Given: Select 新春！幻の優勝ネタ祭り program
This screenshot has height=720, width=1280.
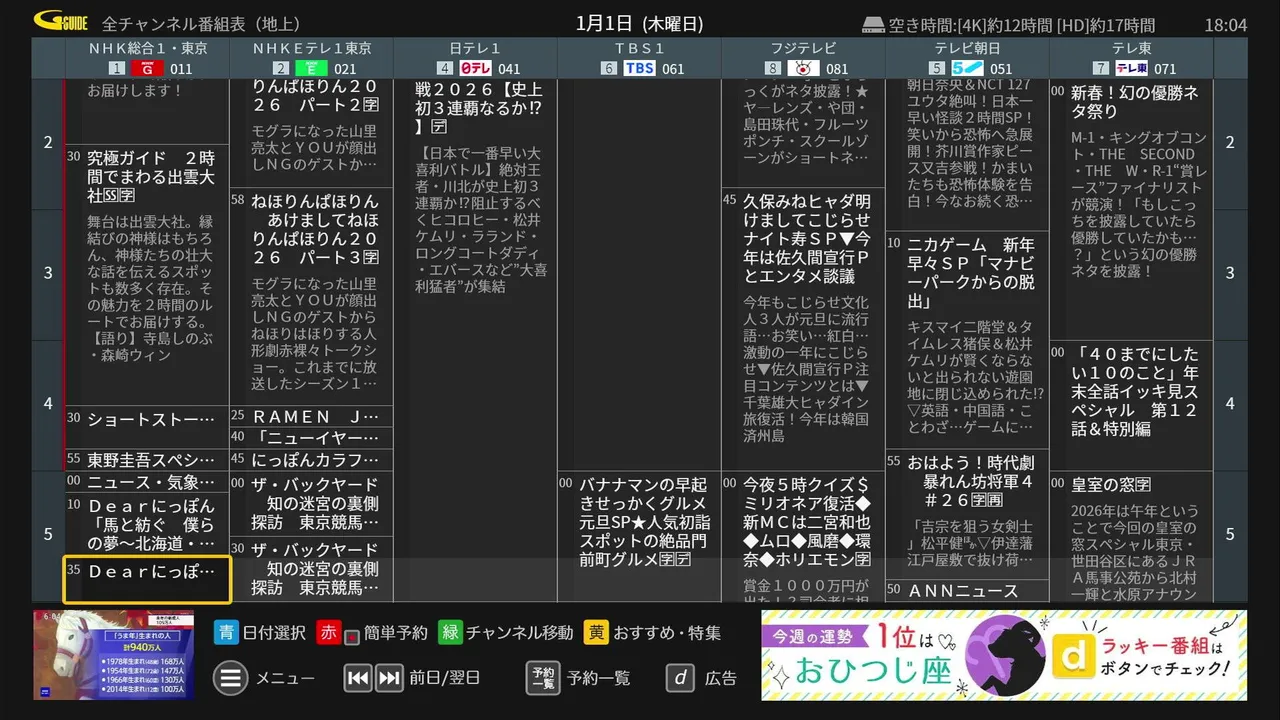Looking at the screenshot, I should tap(1131, 210).
